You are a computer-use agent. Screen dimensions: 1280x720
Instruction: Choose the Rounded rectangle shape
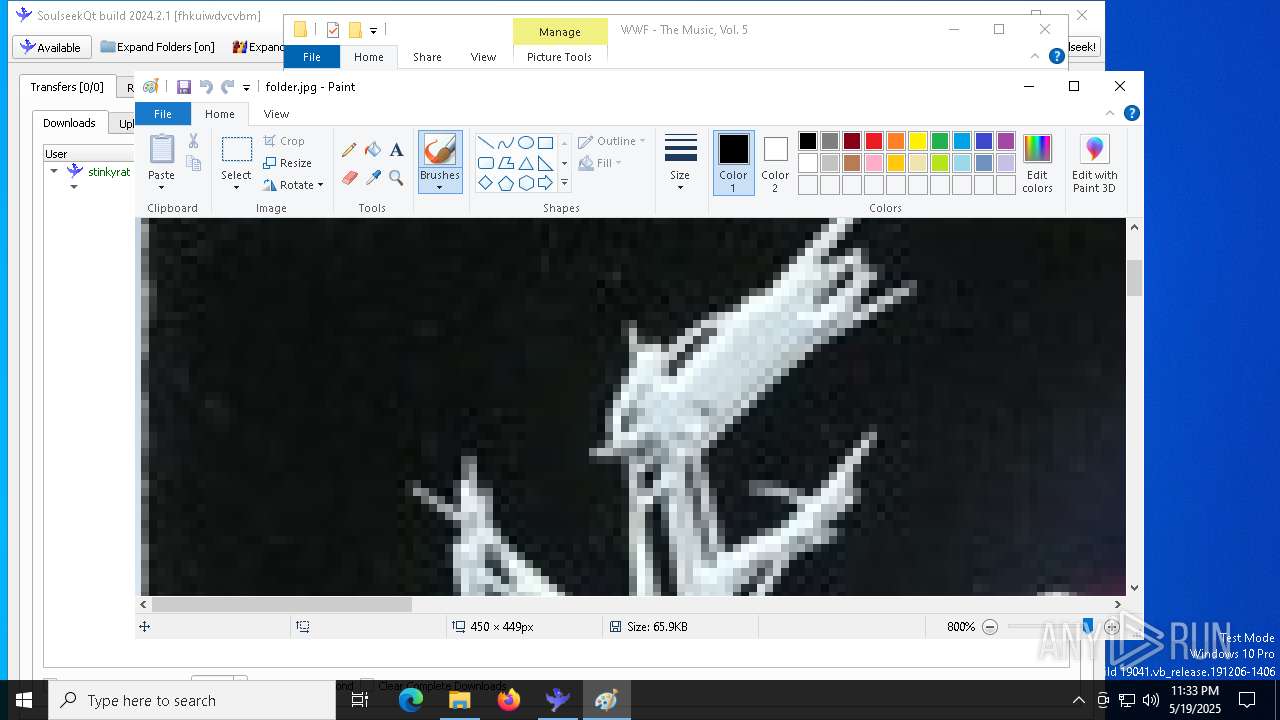coord(485,163)
